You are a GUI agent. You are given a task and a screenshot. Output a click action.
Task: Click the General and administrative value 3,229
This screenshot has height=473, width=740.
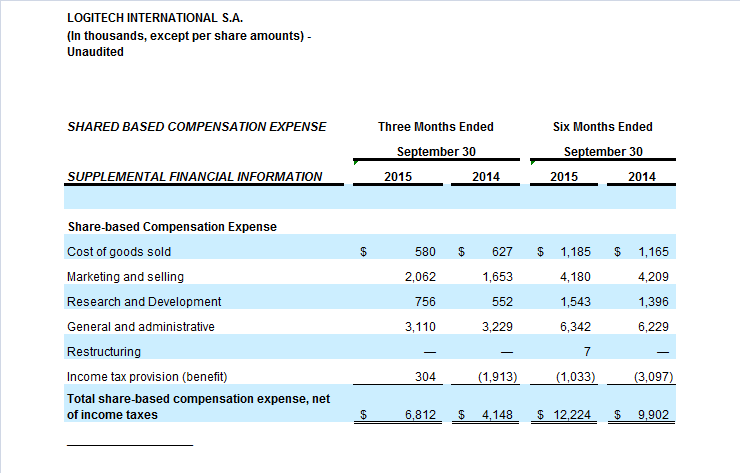tap(497, 327)
